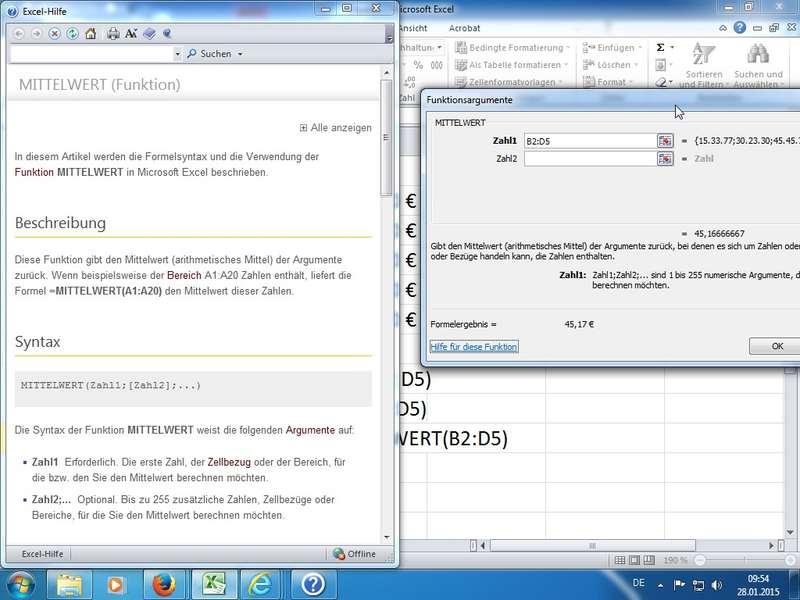Collapse dialog using the Zahl1 range selector icon
The image size is (800, 600).
(x=665, y=141)
